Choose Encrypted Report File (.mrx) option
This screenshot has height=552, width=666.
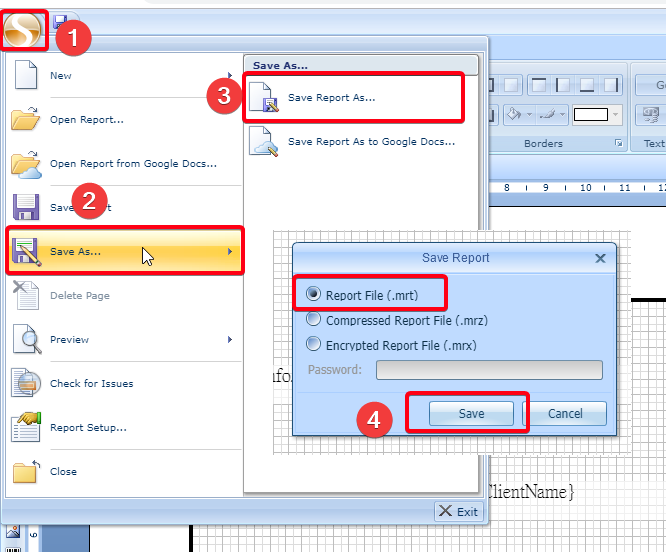pos(314,345)
